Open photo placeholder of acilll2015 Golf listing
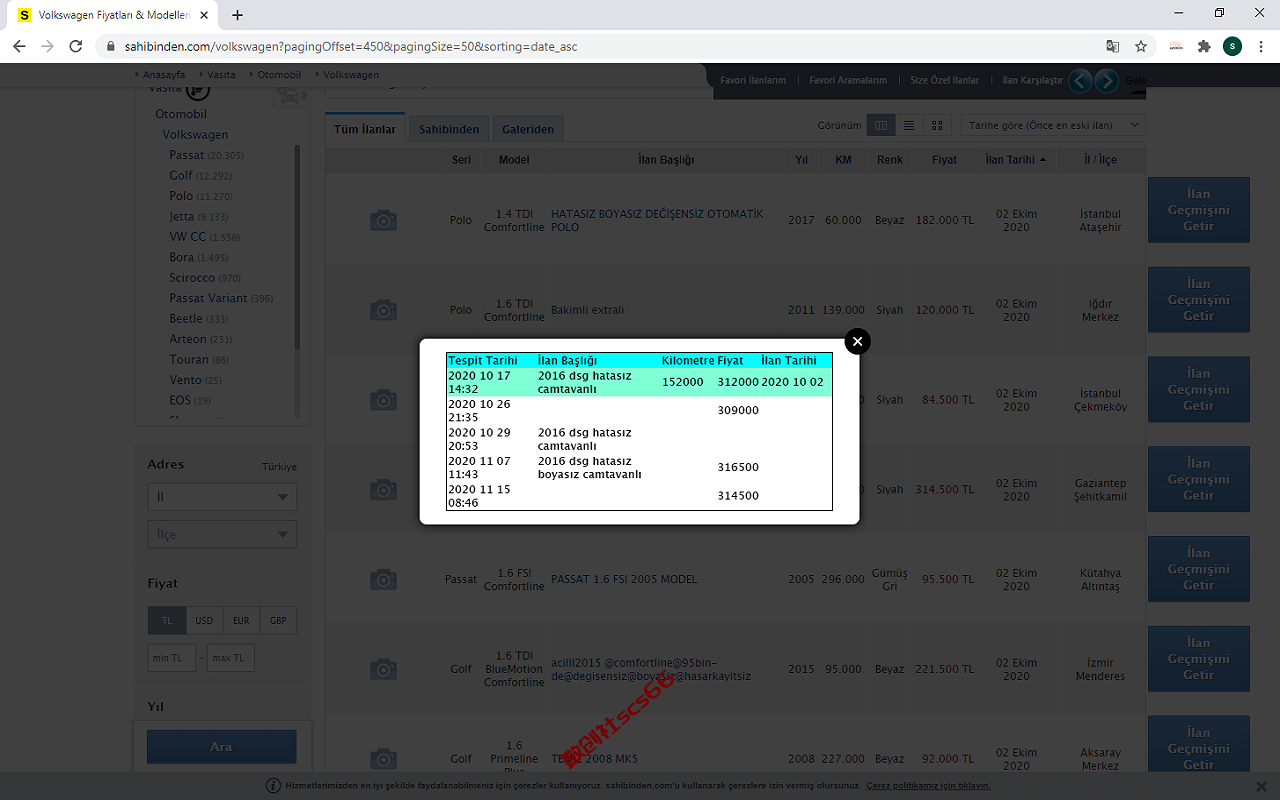 383,669
